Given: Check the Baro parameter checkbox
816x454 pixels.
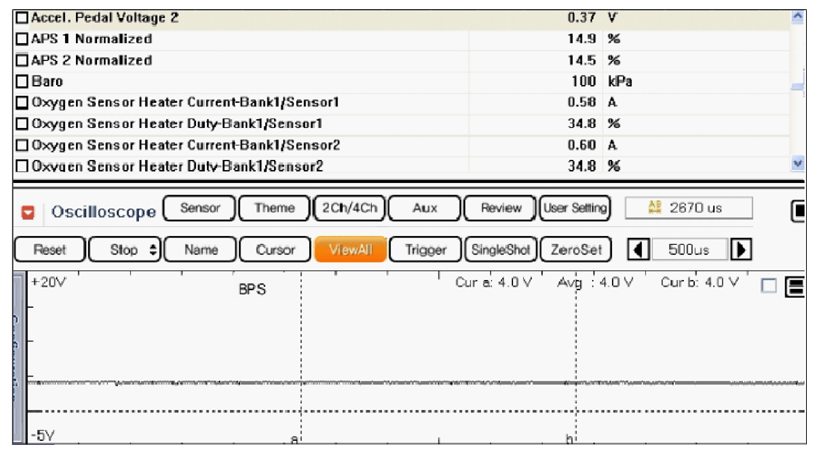Looking at the screenshot, I should coord(22,81).
